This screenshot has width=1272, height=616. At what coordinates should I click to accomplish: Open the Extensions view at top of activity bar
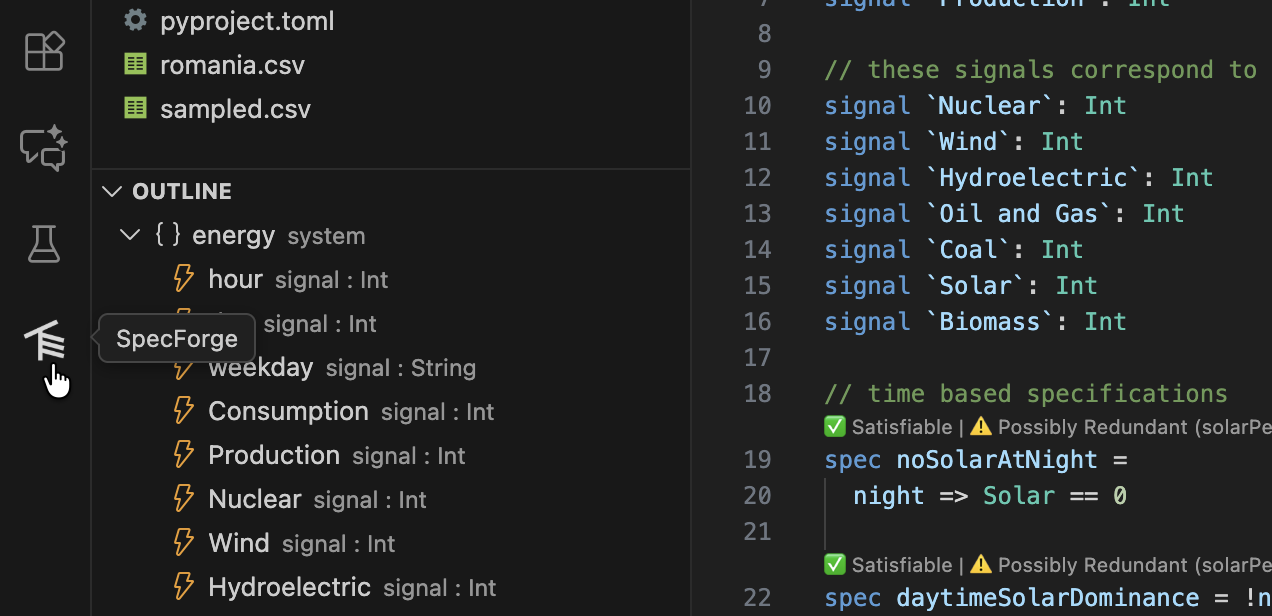44,51
